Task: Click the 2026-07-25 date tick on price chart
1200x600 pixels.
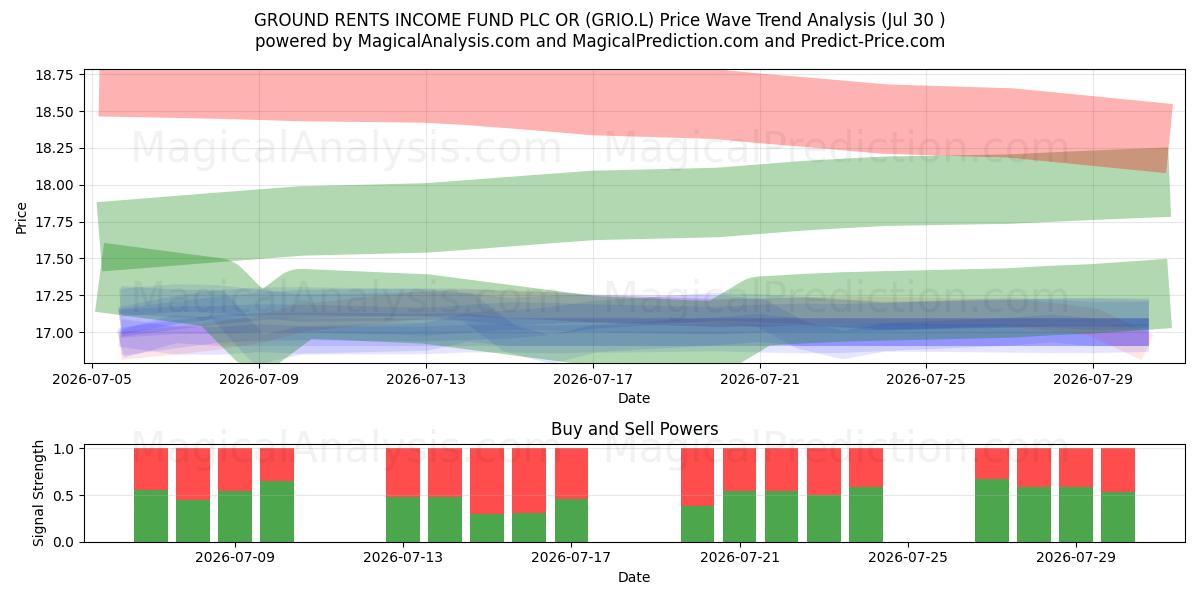Action: coord(926,379)
